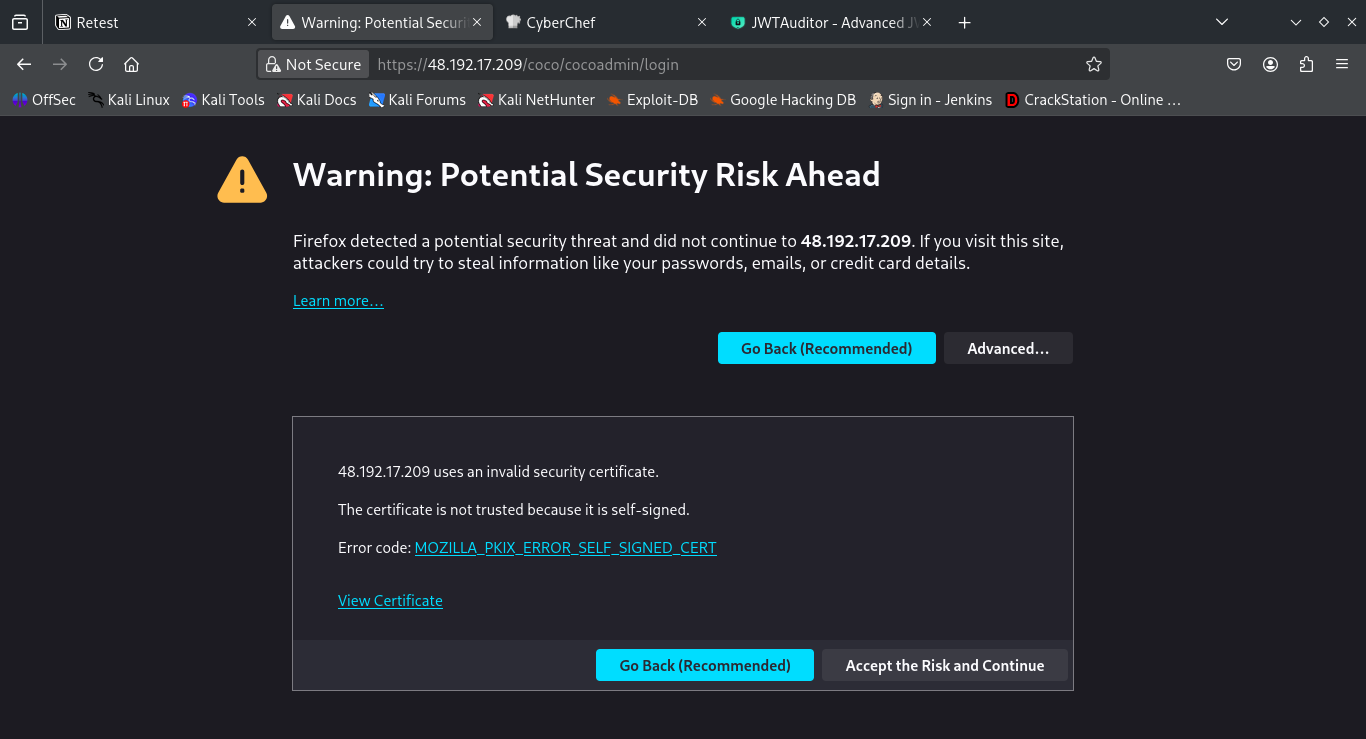Open the MOZILLA_PKIX_ERROR_SELF_SIGNED_CERT error code link

(565, 547)
